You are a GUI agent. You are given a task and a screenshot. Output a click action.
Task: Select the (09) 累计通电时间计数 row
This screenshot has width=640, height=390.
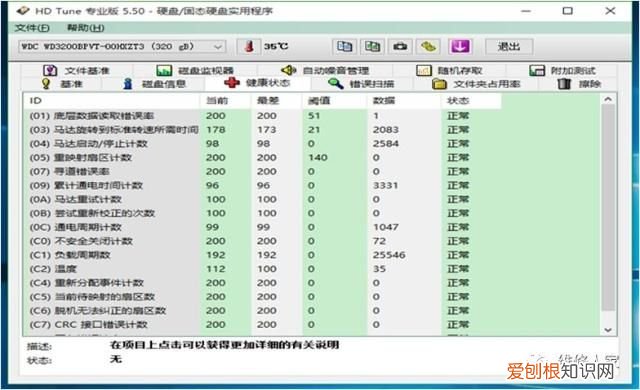tap(312, 185)
